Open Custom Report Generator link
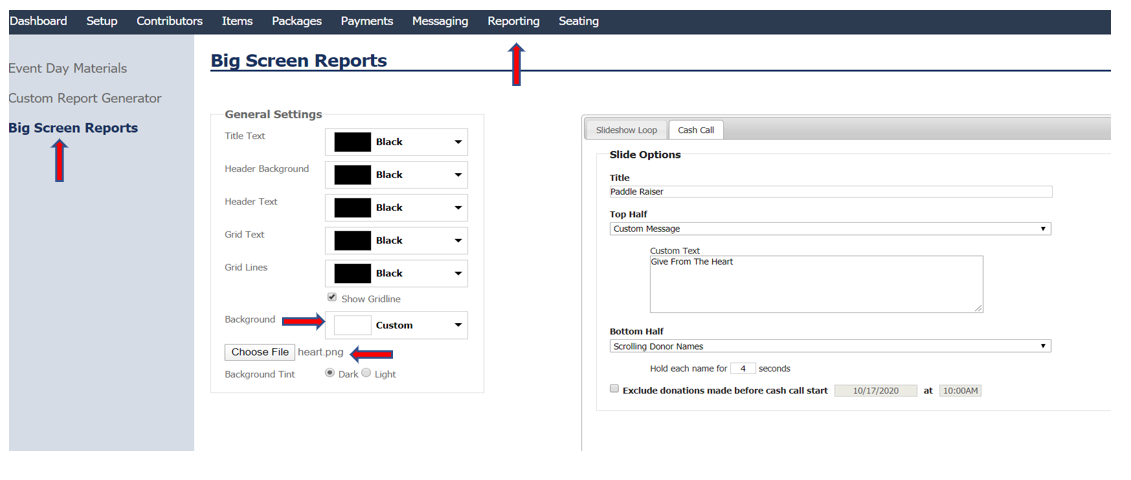The image size is (1131, 480). [x=85, y=98]
